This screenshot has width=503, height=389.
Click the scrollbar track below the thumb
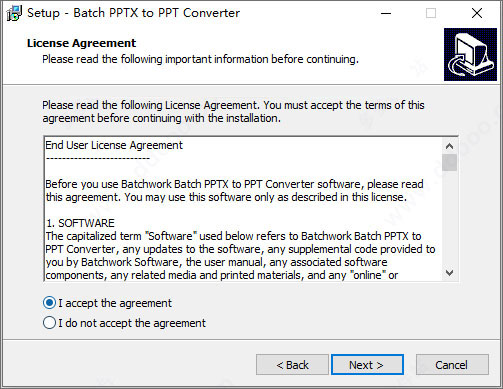pyautogui.click(x=449, y=218)
